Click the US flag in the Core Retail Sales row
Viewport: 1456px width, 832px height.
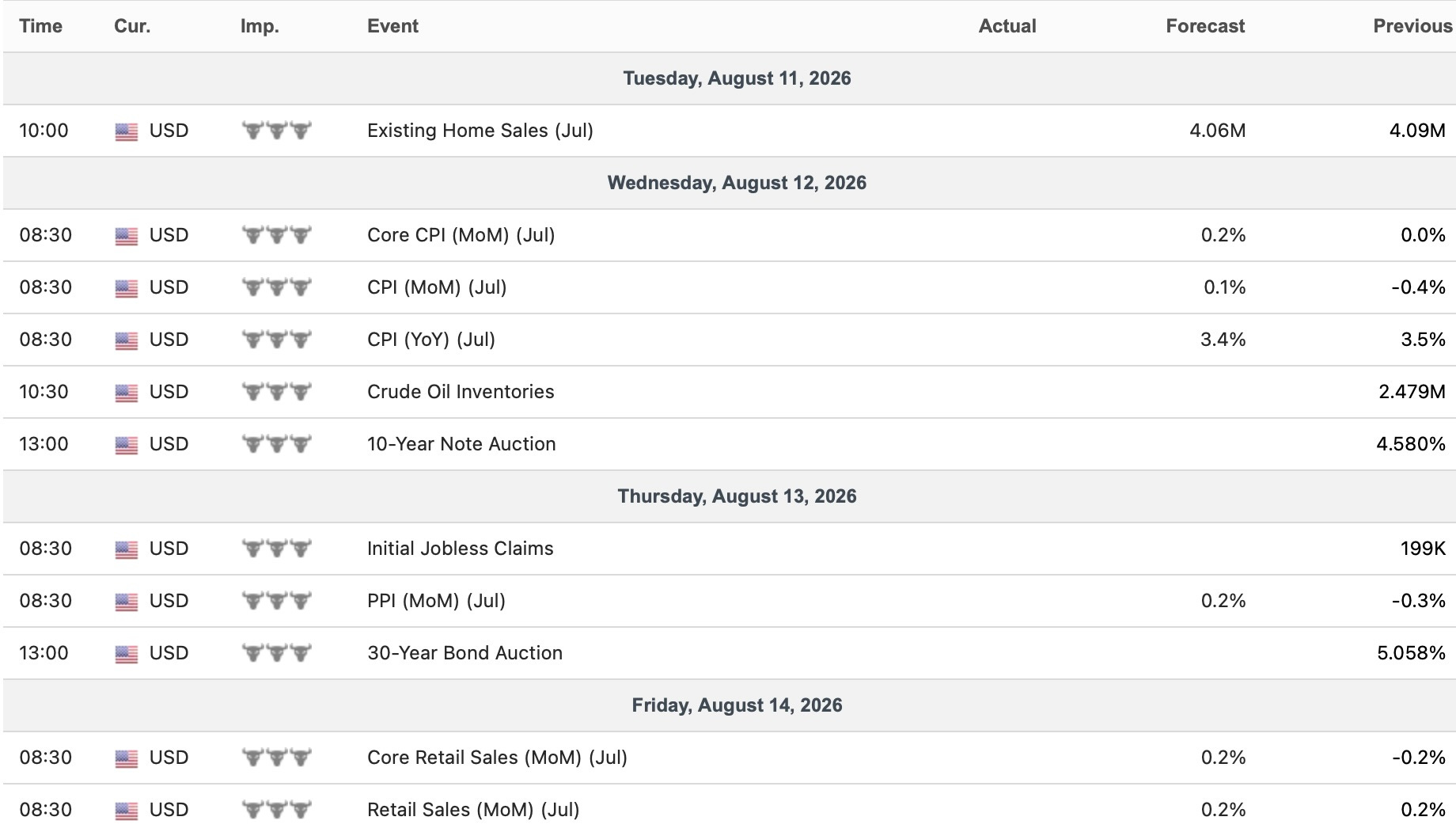127,758
